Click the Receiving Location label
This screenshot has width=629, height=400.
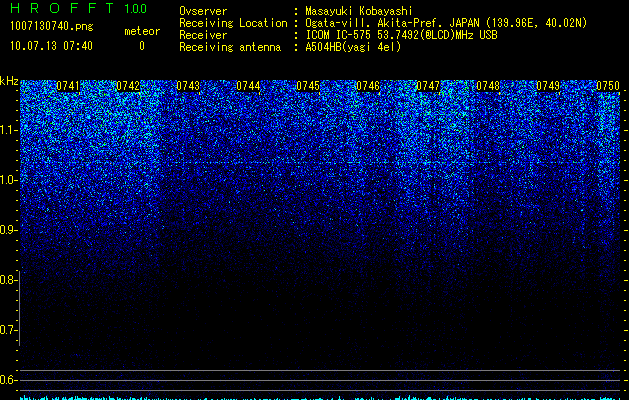click(x=233, y=23)
